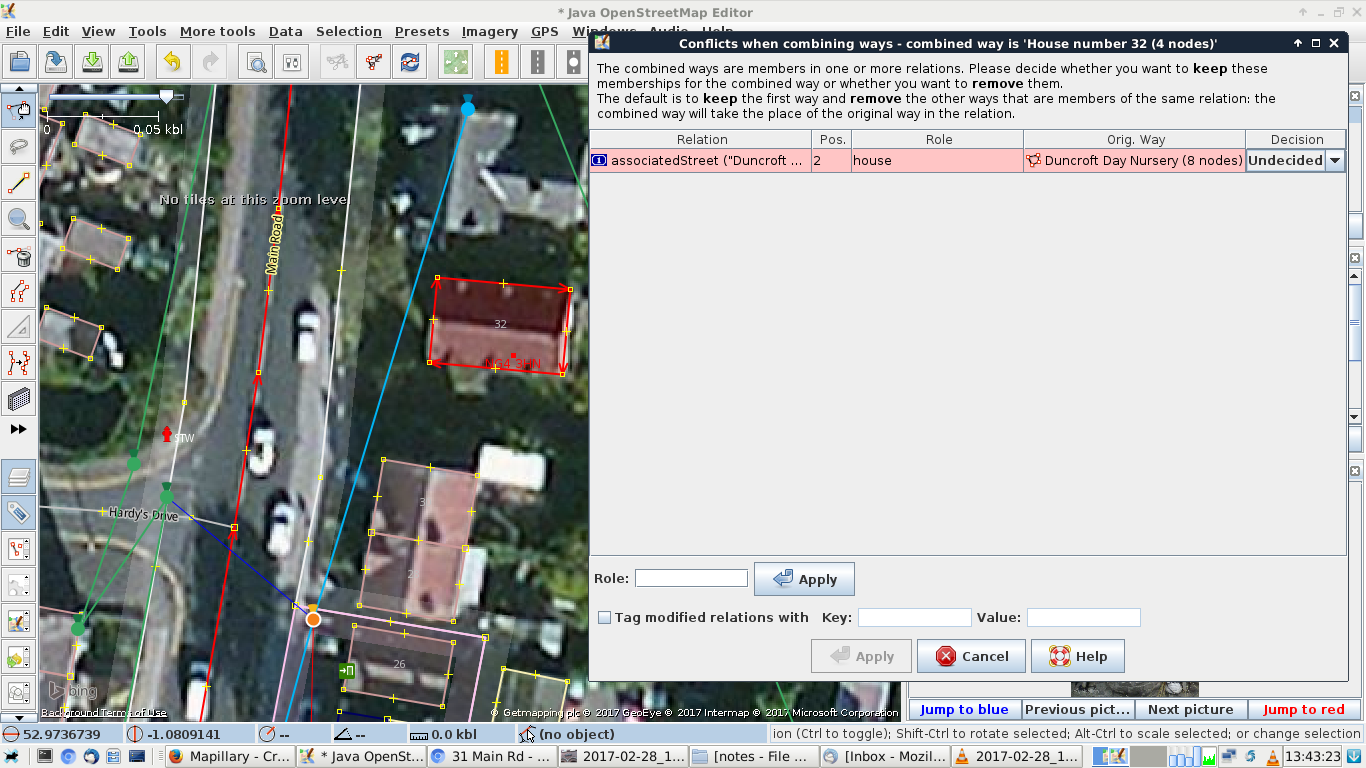The height and width of the screenshot is (768, 1366).
Task: Open the Tools menu
Action: [x=147, y=32]
